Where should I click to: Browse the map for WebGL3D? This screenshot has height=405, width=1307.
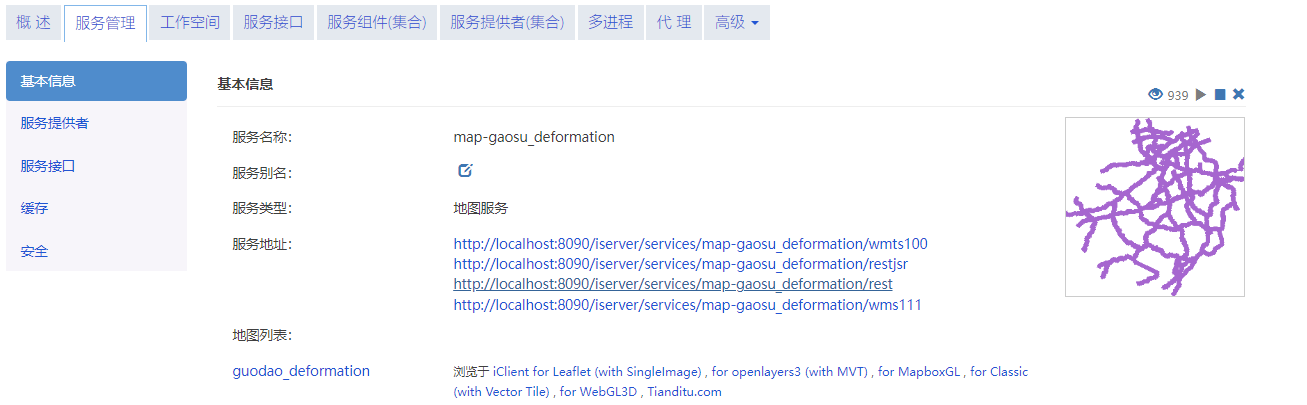click(x=598, y=392)
